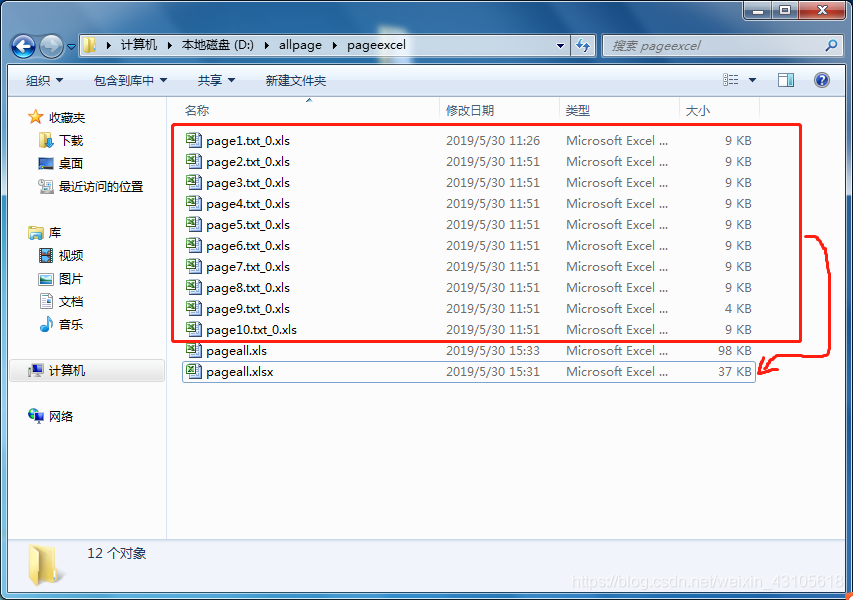The width and height of the screenshot is (853, 600).
Task: Click the Excel icon of pageall.xlsx
Action: (194, 371)
